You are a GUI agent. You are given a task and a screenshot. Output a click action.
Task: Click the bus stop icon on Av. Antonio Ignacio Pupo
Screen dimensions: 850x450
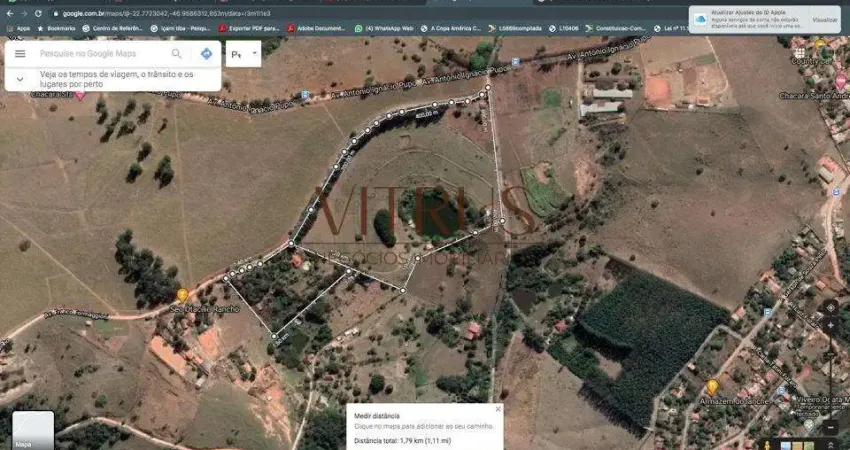(x=305, y=95)
